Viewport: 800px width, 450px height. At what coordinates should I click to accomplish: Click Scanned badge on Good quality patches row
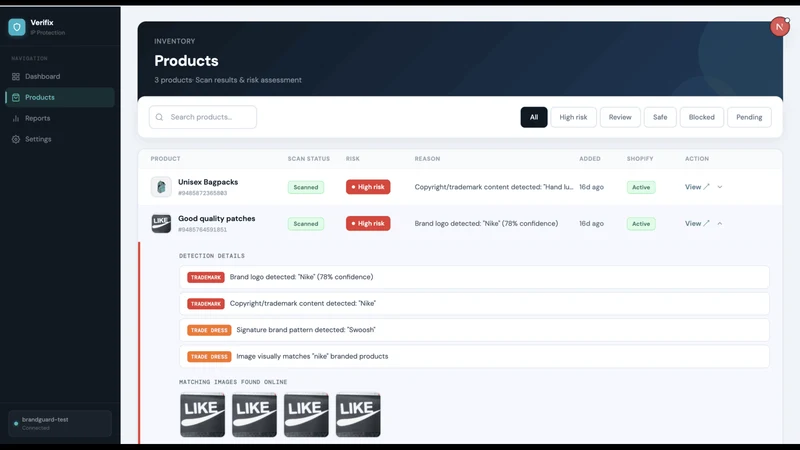(306, 223)
